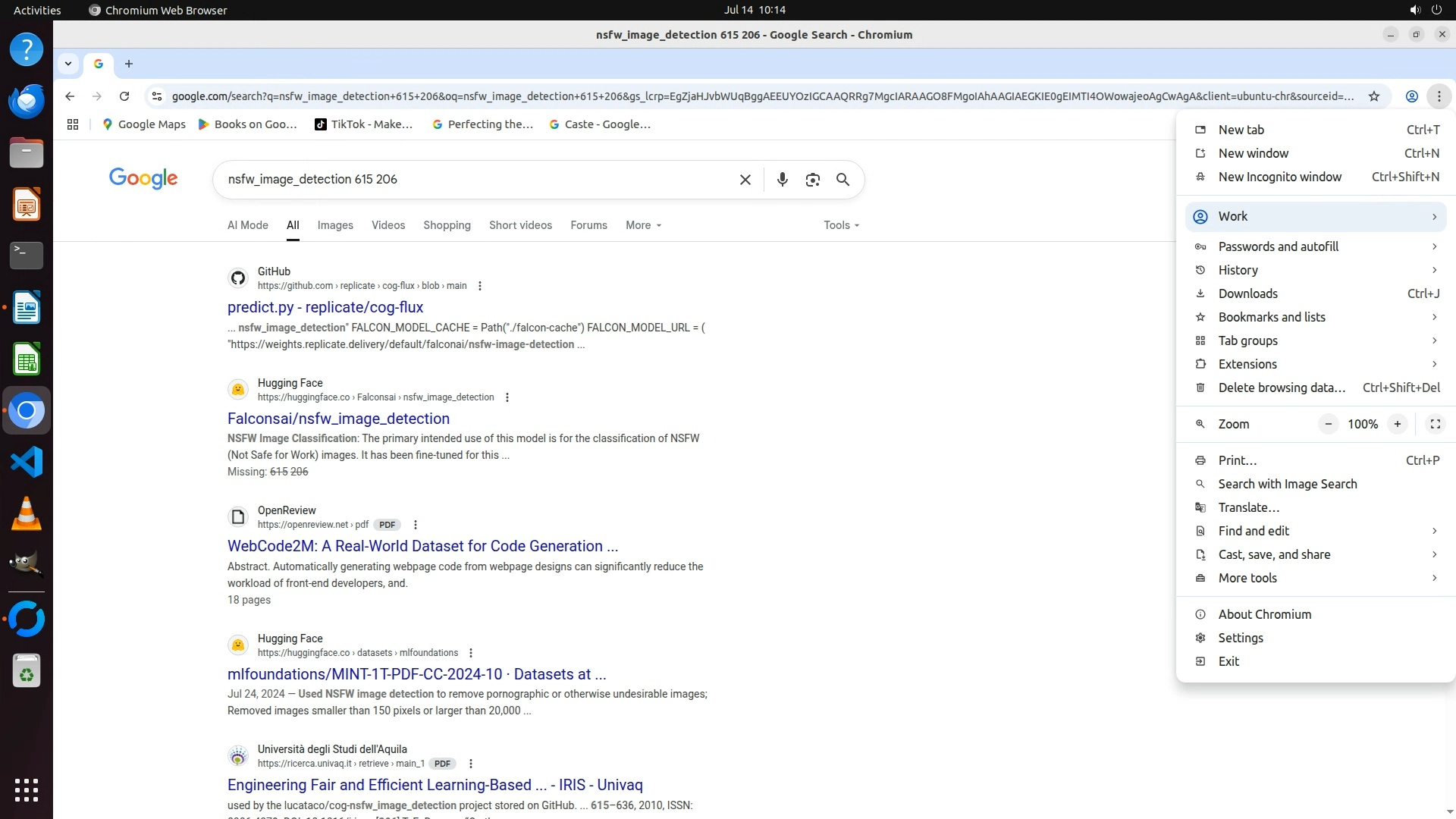
Task: Open predict.py replicate/cog-flux link
Action: pos(325,307)
